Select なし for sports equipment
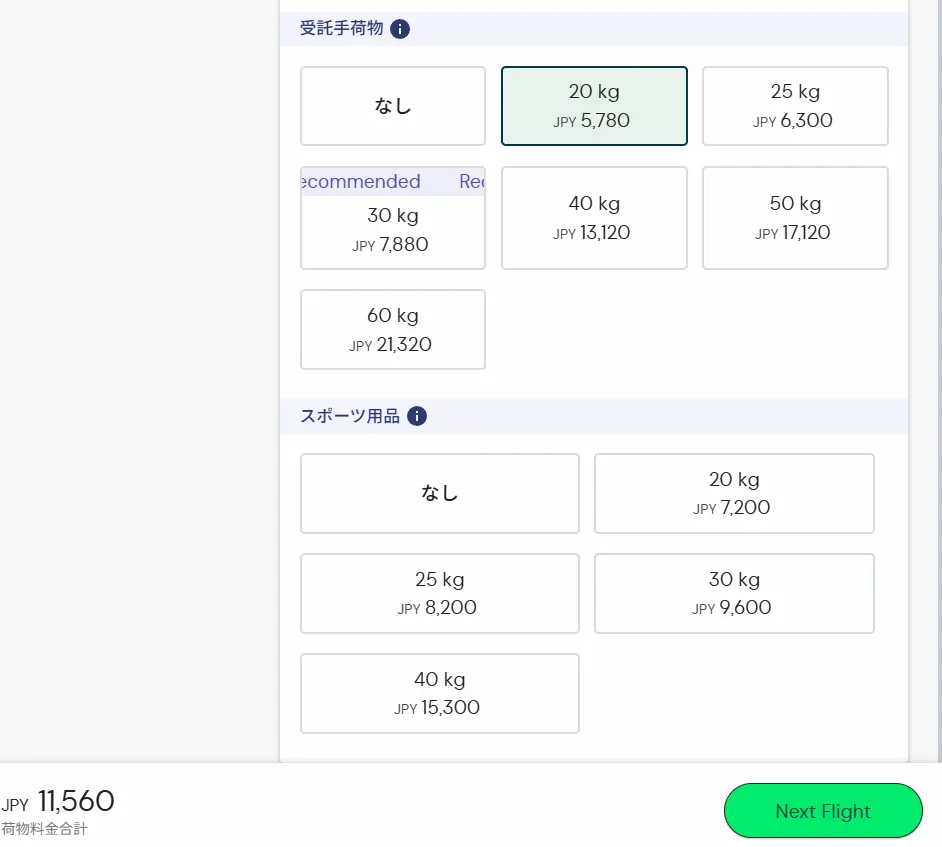The image size is (942, 847). point(440,493)
